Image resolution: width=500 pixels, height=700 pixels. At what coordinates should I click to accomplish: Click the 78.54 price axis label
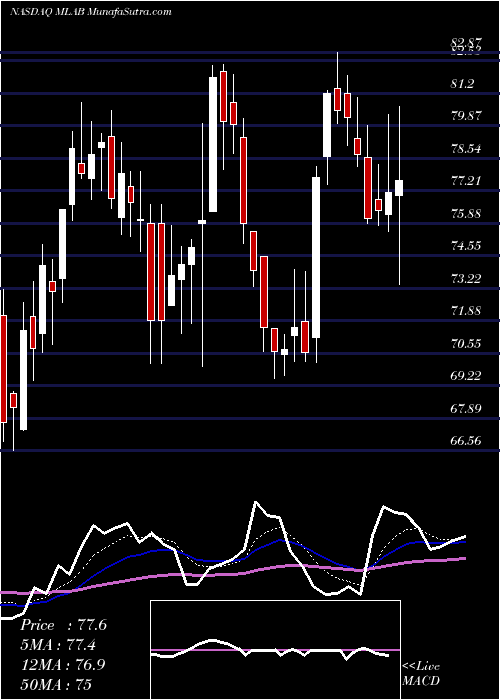(467, 148)
